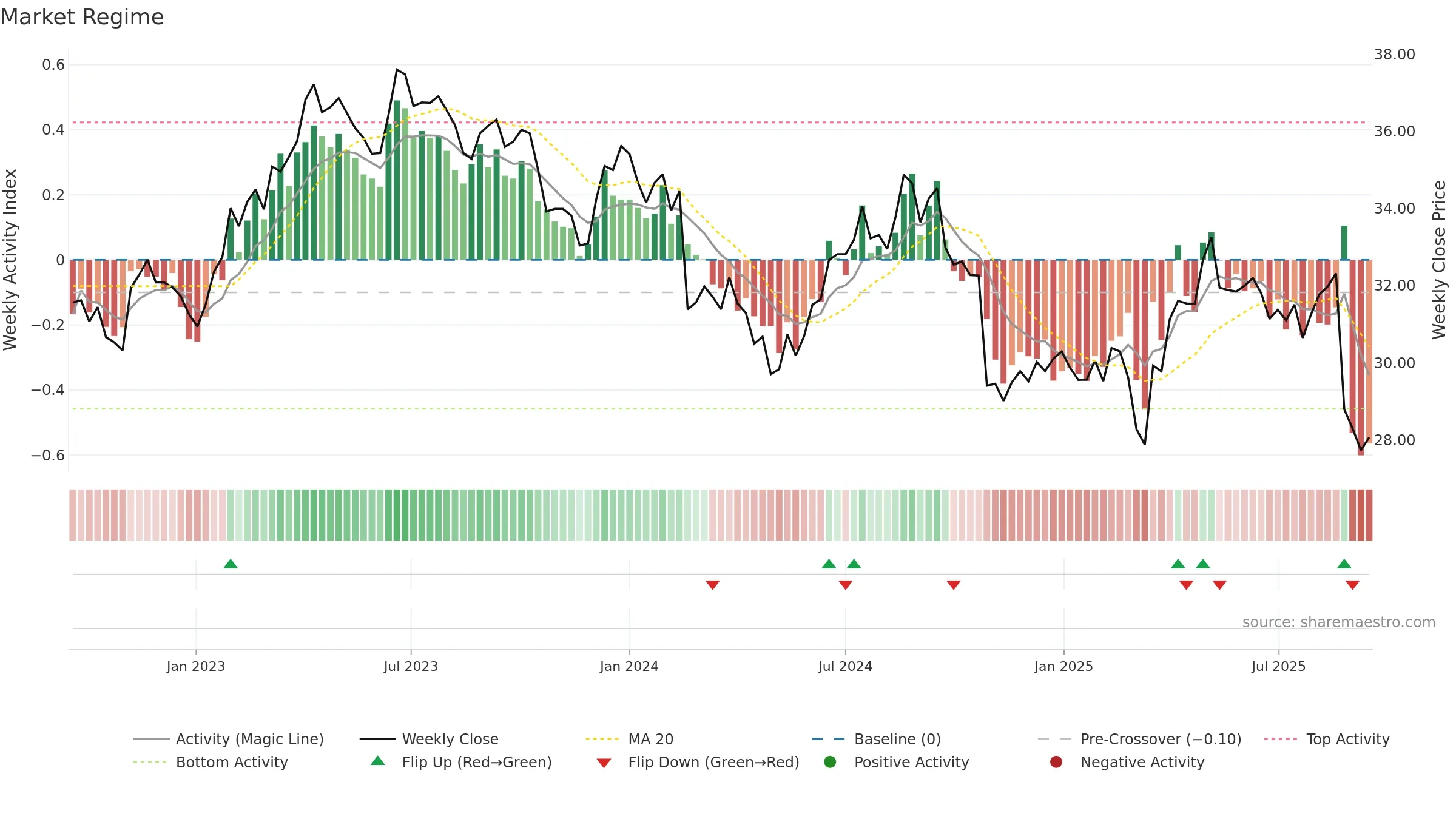Click the 34.00 price axis label

pyautogui.click(x=1395, y=209)
